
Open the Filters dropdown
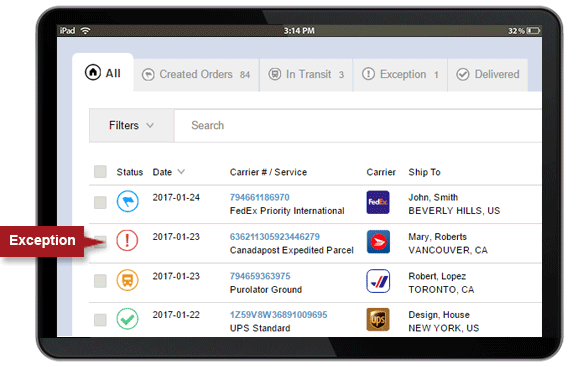tap(131, 125)
